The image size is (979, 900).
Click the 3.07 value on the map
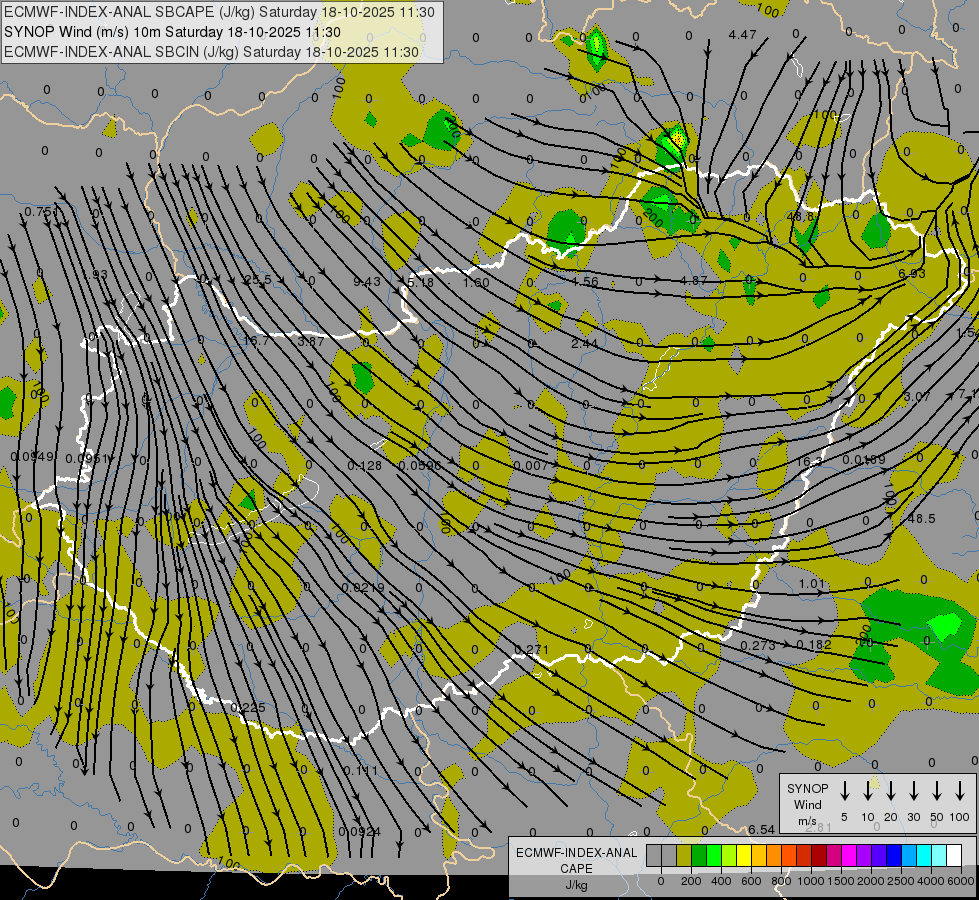click(917, 397)
